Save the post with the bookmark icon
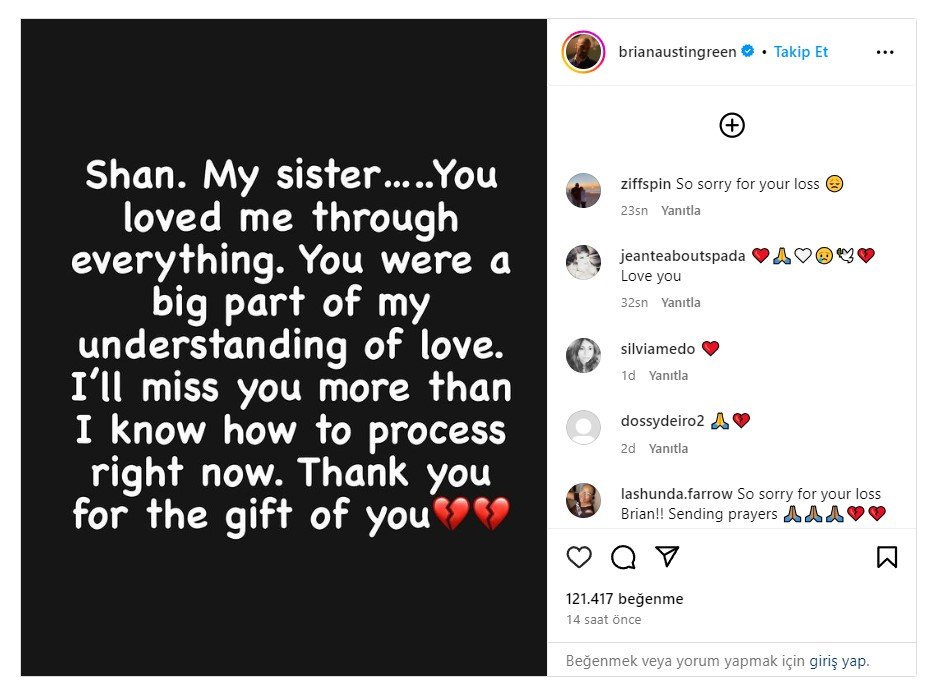The image size is (944, 692). [x=888, y=557]
